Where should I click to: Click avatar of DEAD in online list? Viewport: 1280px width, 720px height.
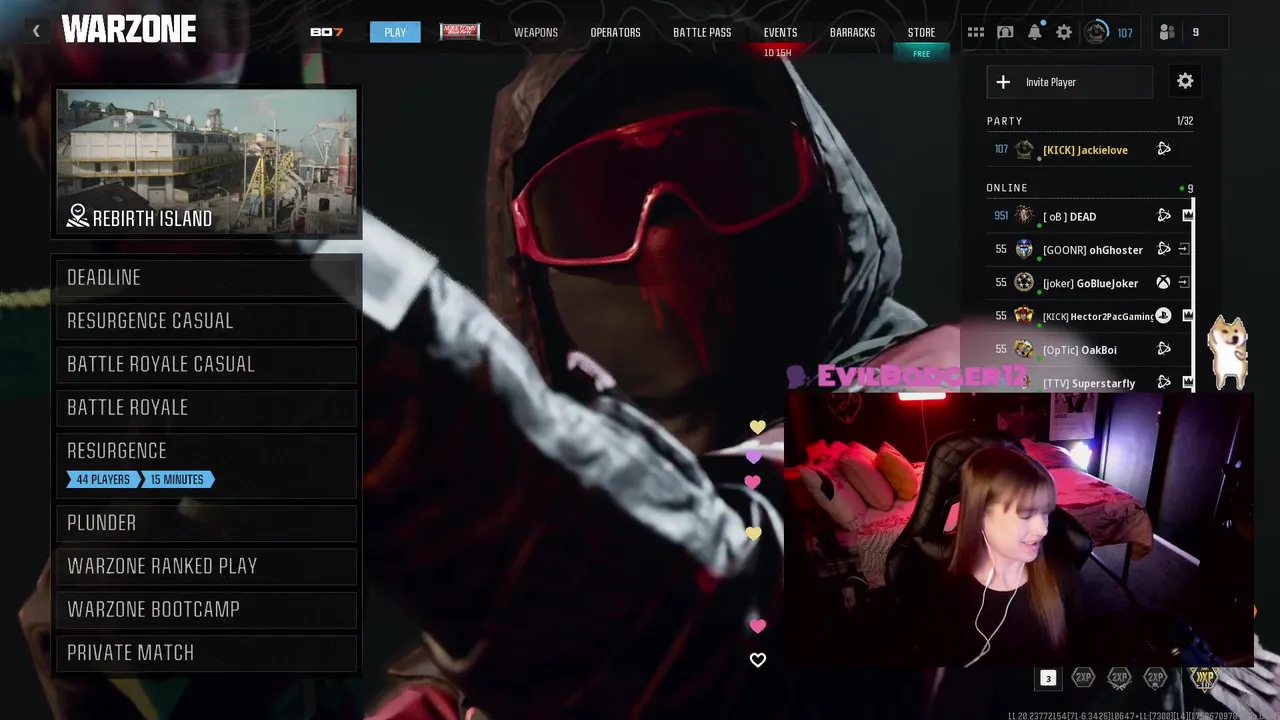coord(1024,215)
